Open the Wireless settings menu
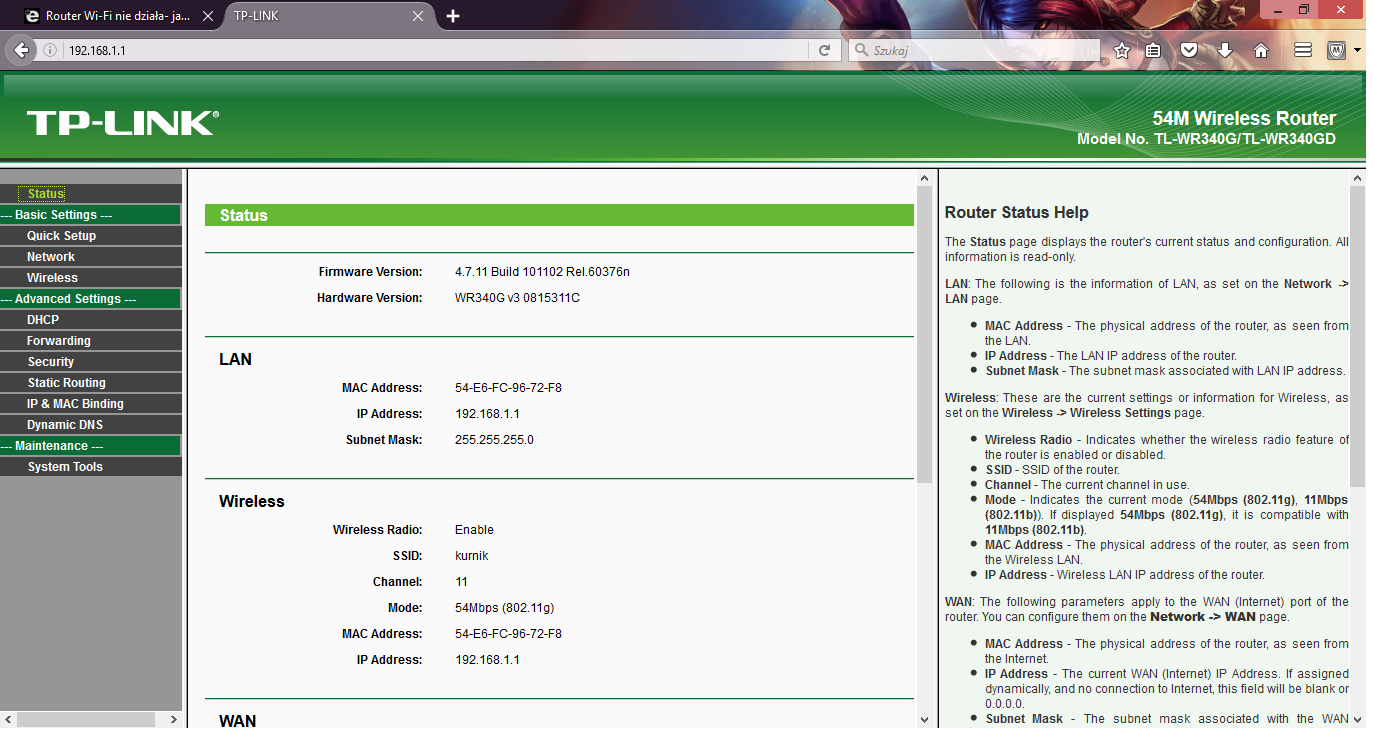Image resolution: width=1374 pixels, height=752 pixels. click(52, 278)
